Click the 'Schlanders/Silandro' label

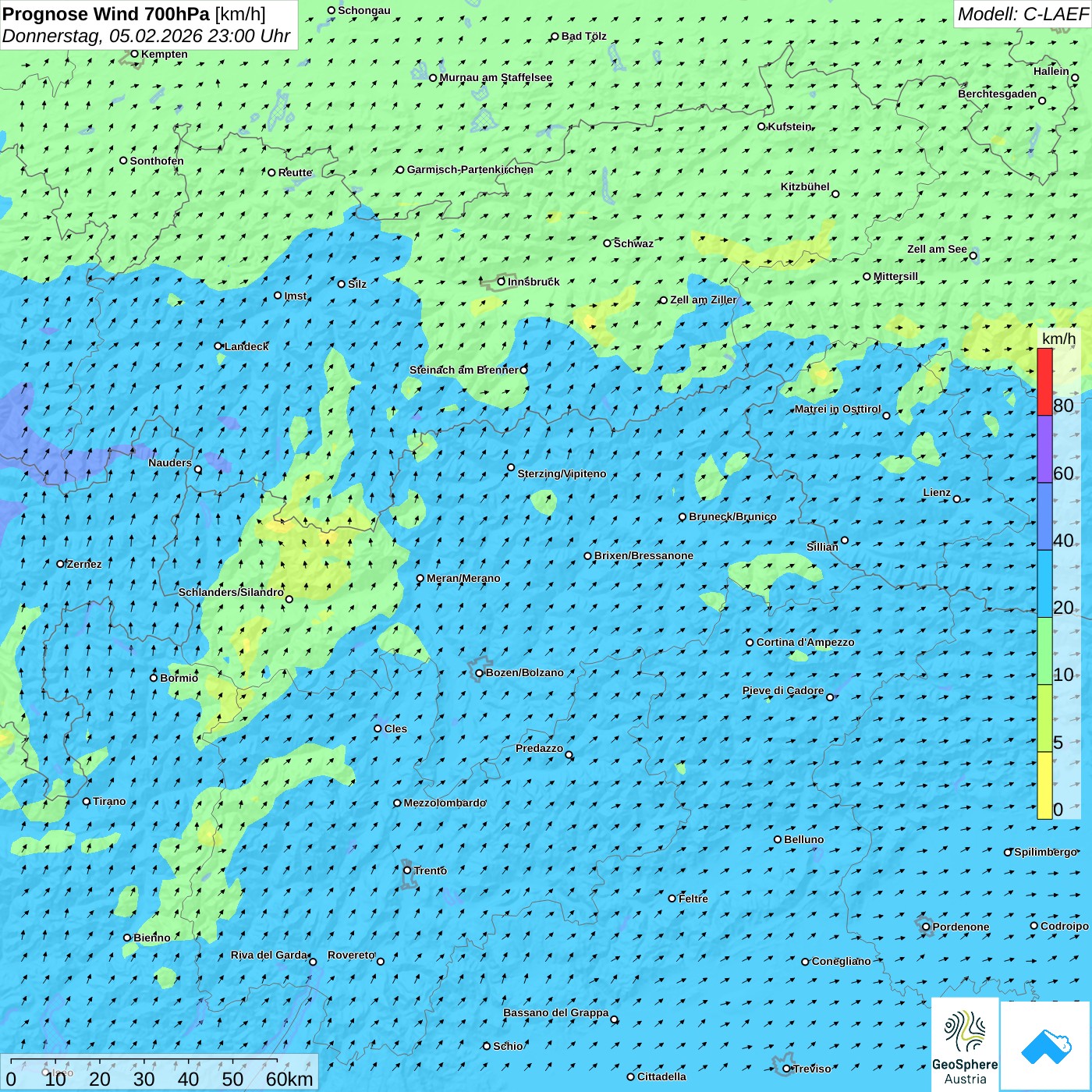point(231,593)
